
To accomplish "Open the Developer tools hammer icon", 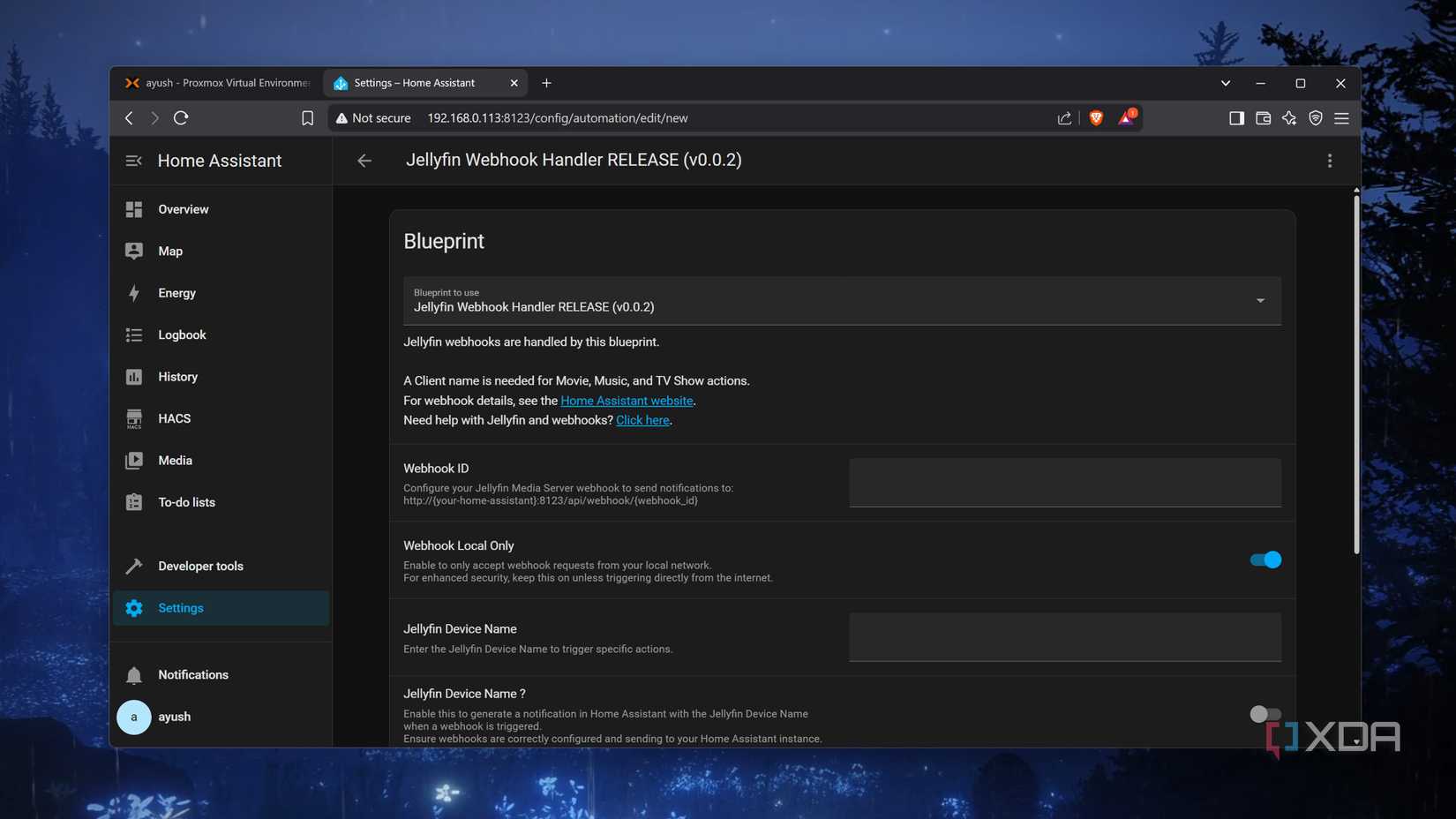I will coord(133,567).
